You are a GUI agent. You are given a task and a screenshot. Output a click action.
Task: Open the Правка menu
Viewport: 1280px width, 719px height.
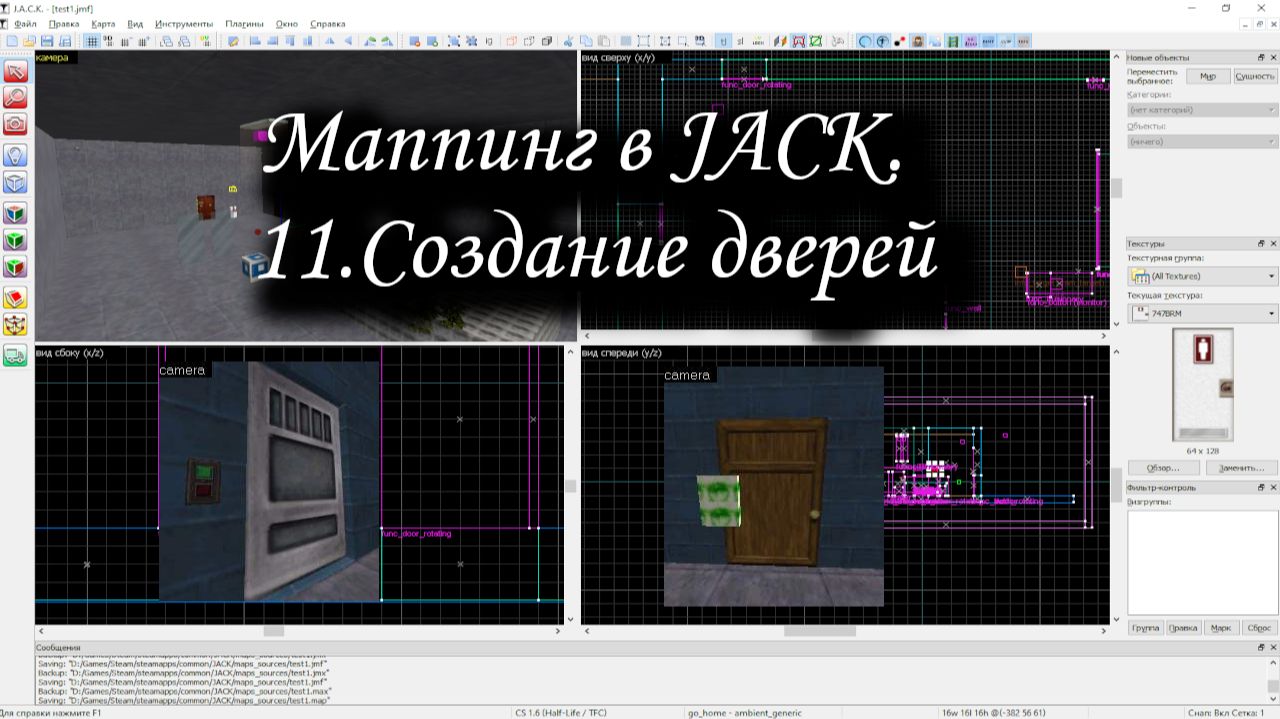[64, 23]
